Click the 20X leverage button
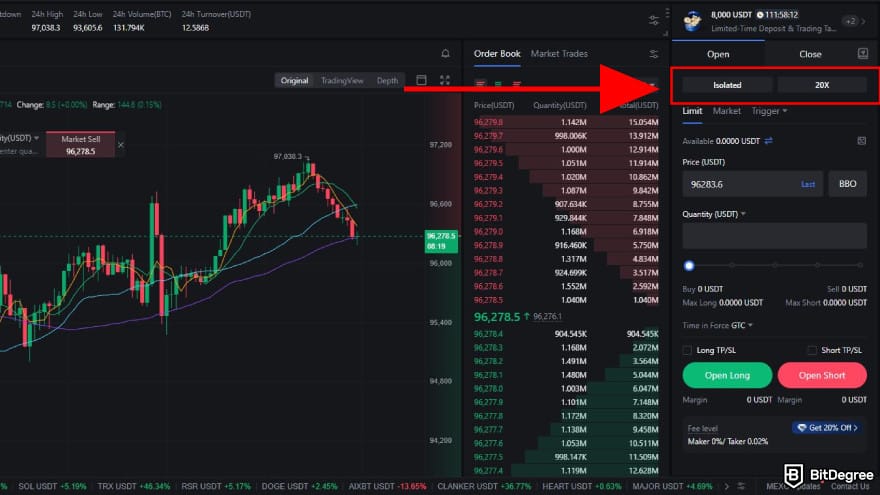The width and height of the screenshot is (880, 495). 822,85
